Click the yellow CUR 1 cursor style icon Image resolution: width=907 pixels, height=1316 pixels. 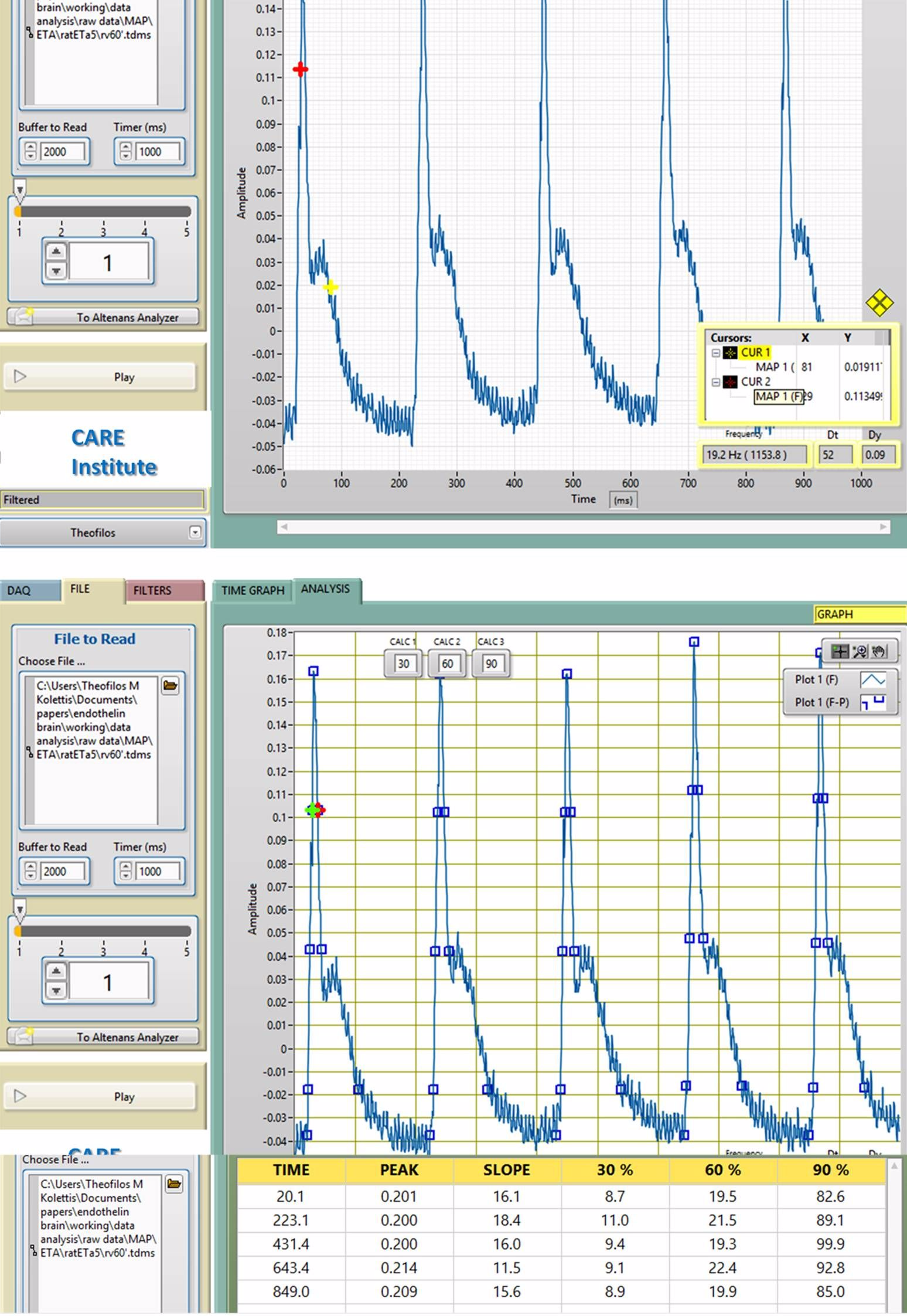(730, 353)
